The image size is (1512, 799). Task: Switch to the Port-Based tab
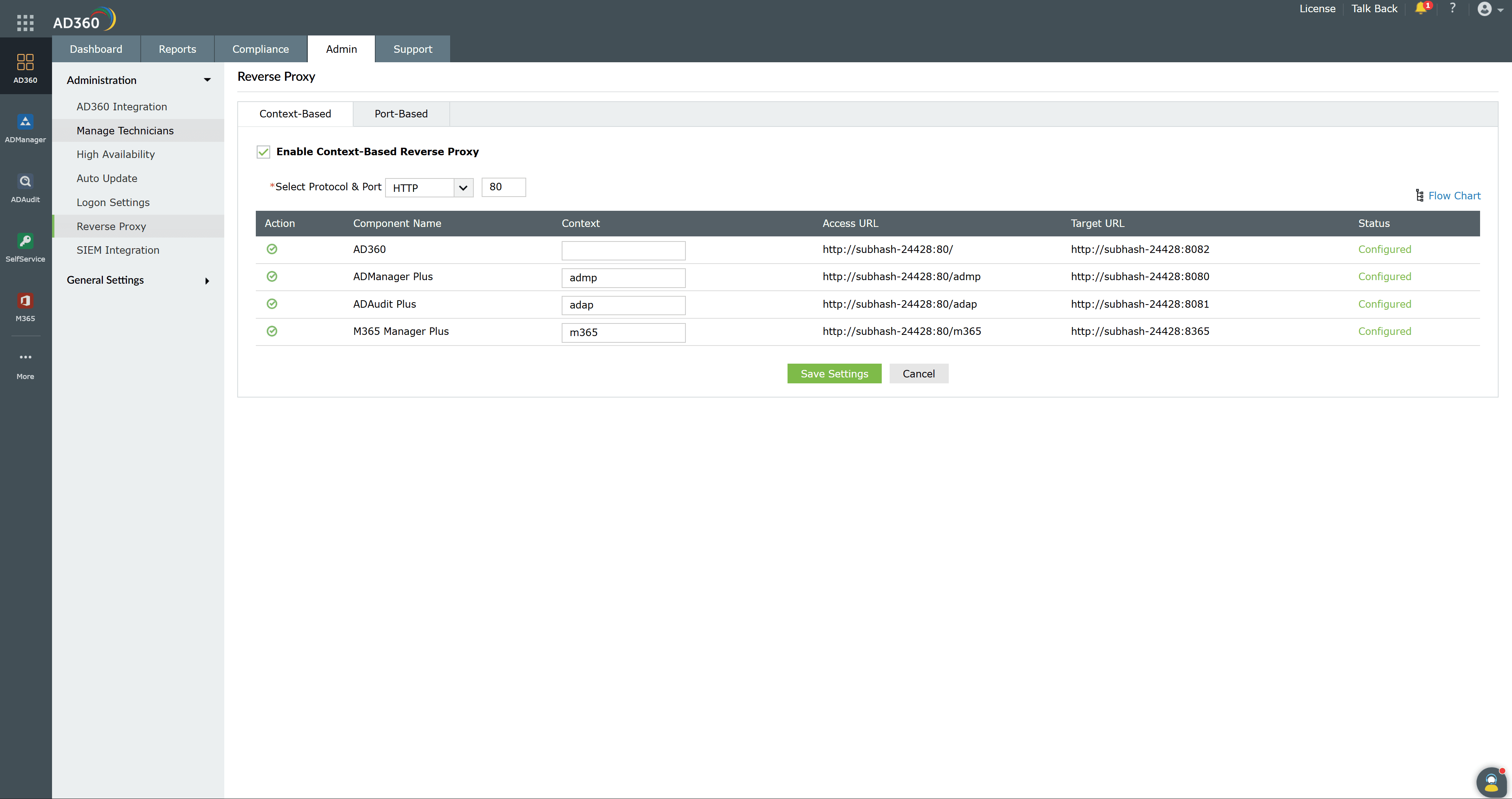click(x=401, y=114)
